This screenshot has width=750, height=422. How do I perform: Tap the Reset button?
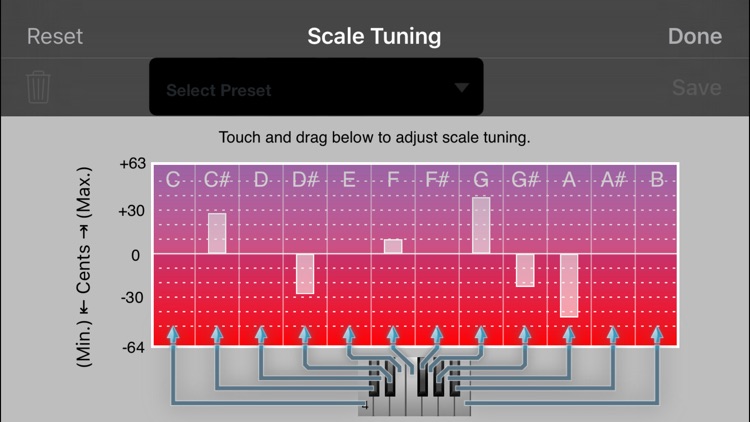(x=55, y=36)
